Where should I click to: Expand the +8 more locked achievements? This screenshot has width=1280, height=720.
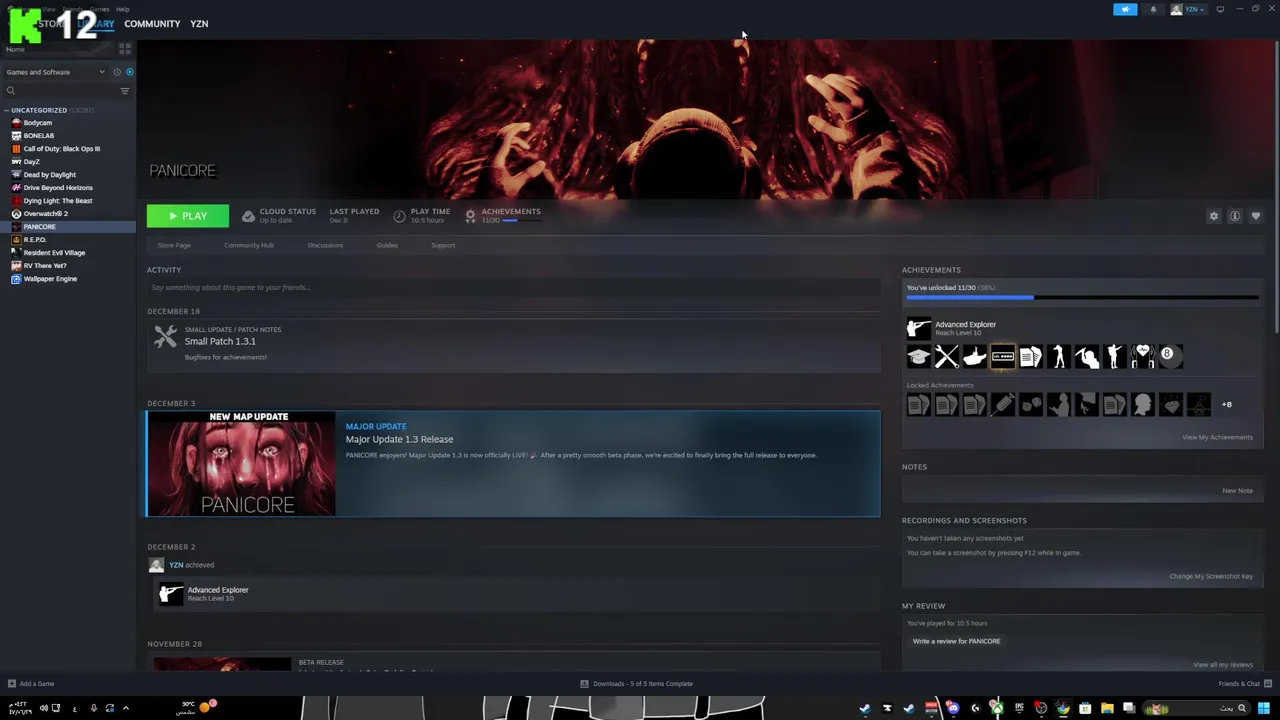pos(1226,405)
